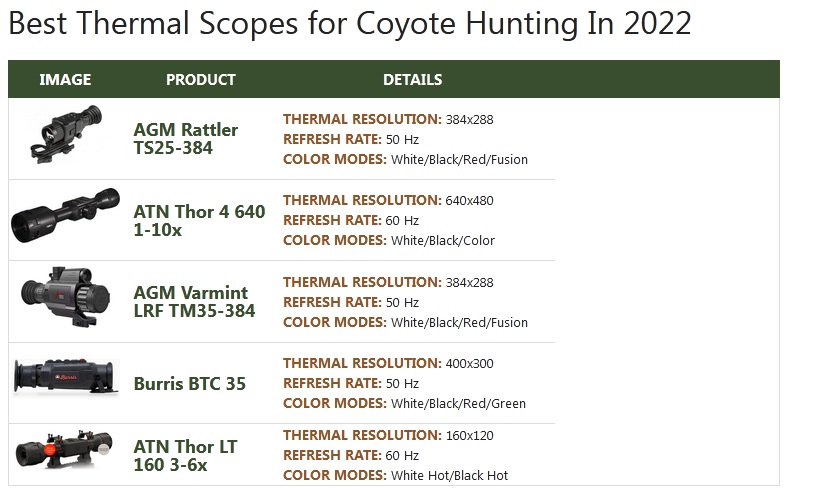Screen dimensions: 816x490
Task: Click the Burris BTC 35 refresh rate line
Action: (350, 384)
